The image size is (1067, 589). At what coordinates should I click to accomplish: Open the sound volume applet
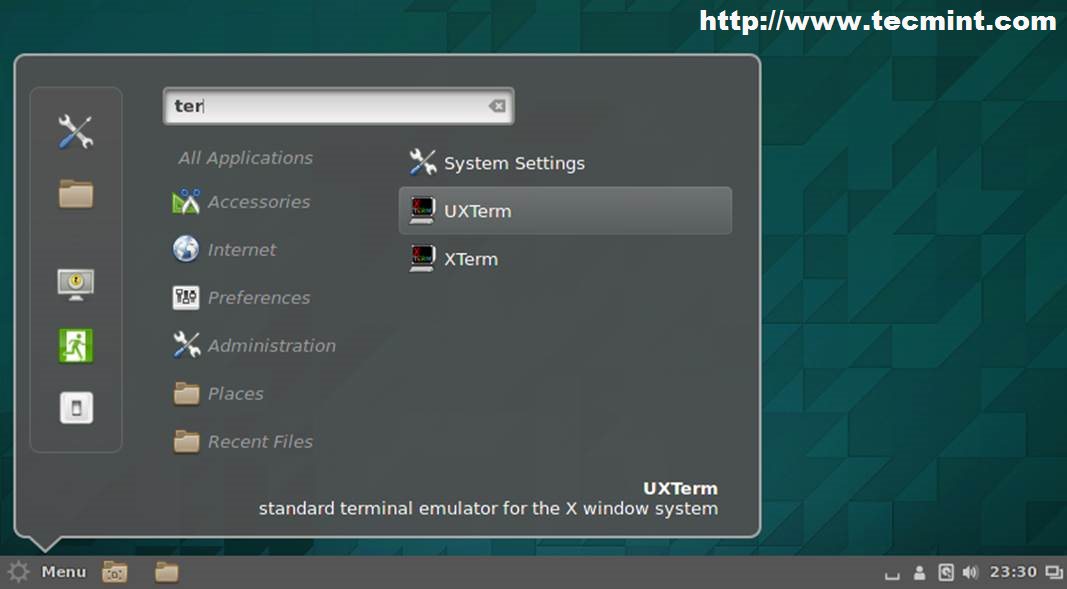(970, 573)
